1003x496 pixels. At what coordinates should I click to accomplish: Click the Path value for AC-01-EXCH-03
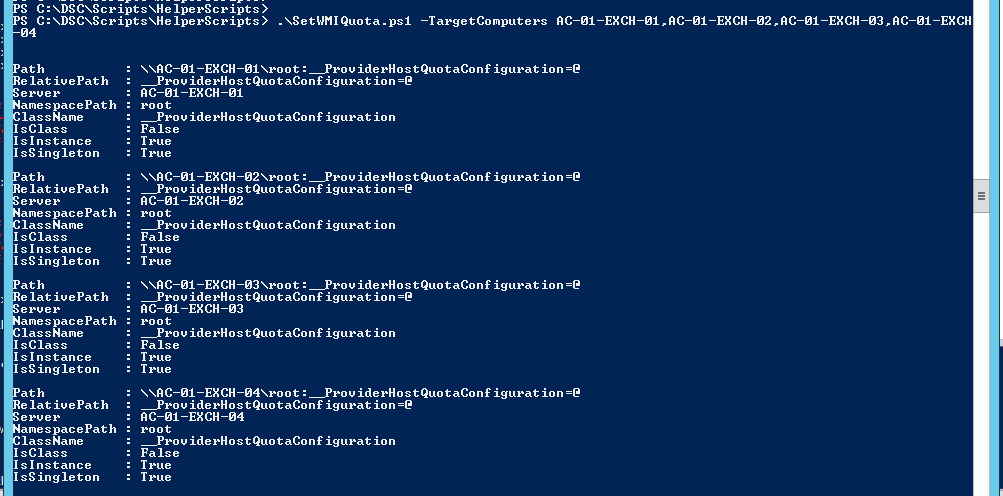coord(360,285)
